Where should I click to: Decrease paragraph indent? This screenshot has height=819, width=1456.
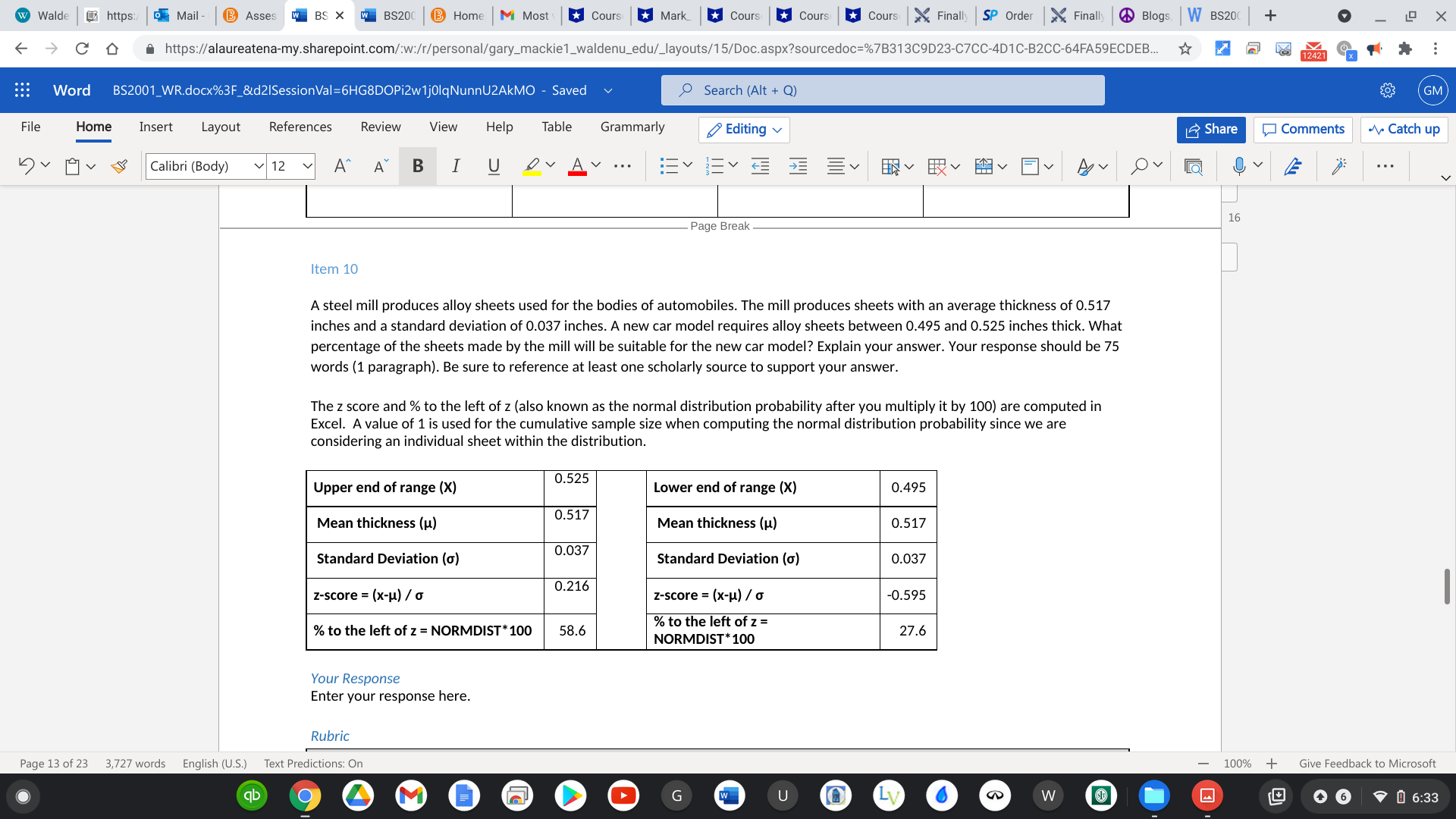pos(760,166)
